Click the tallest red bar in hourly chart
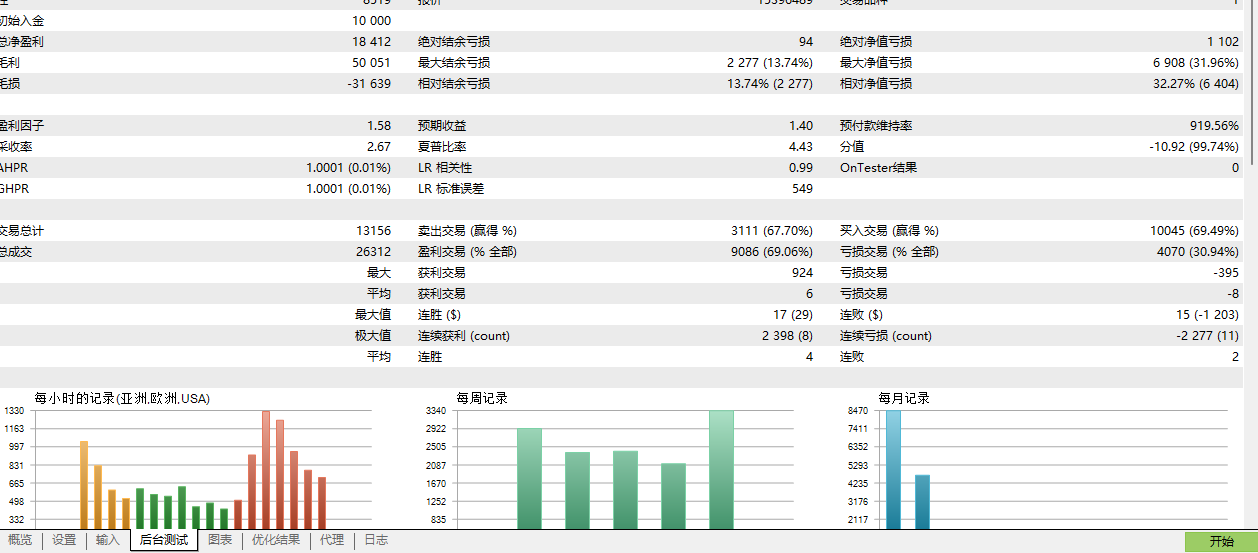Screen dimensions: 1258x553 tap(266, 470)
